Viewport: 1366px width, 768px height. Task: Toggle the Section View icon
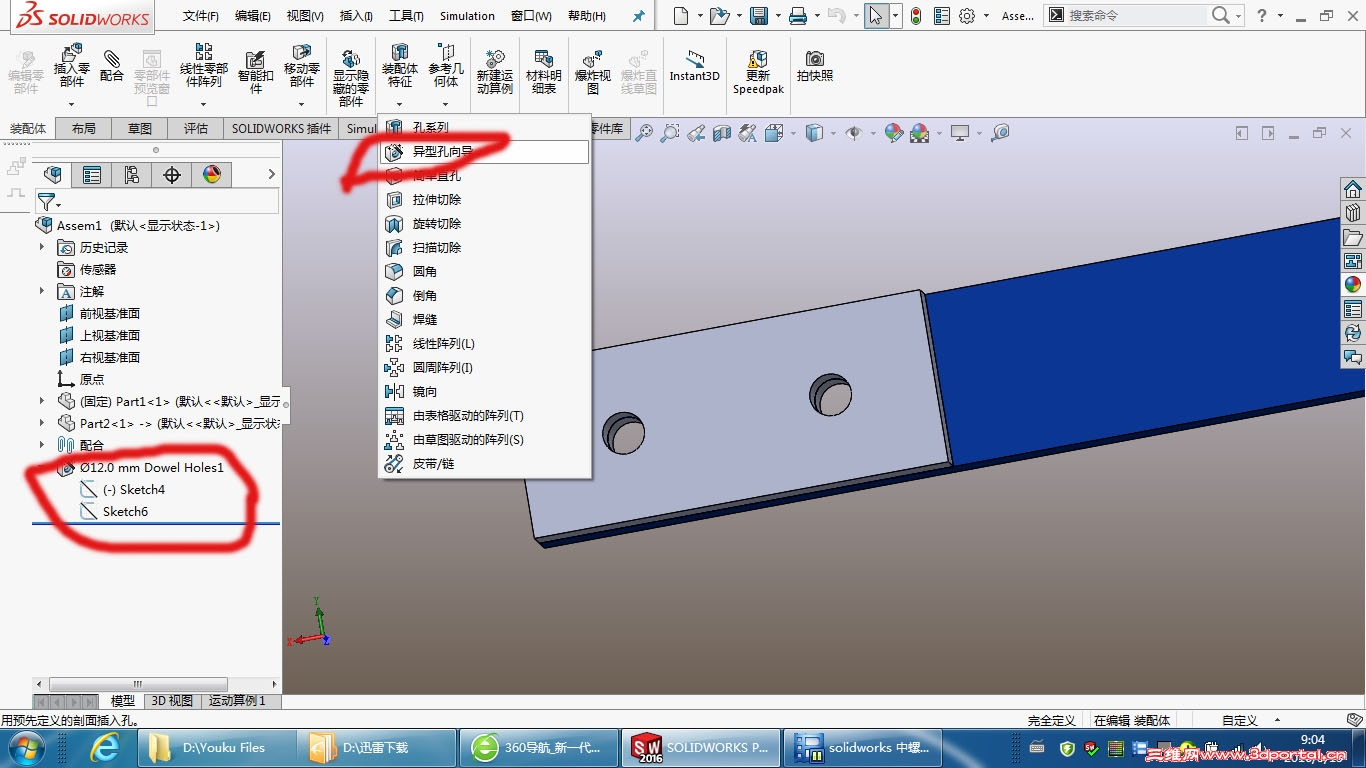click(722, 133)
